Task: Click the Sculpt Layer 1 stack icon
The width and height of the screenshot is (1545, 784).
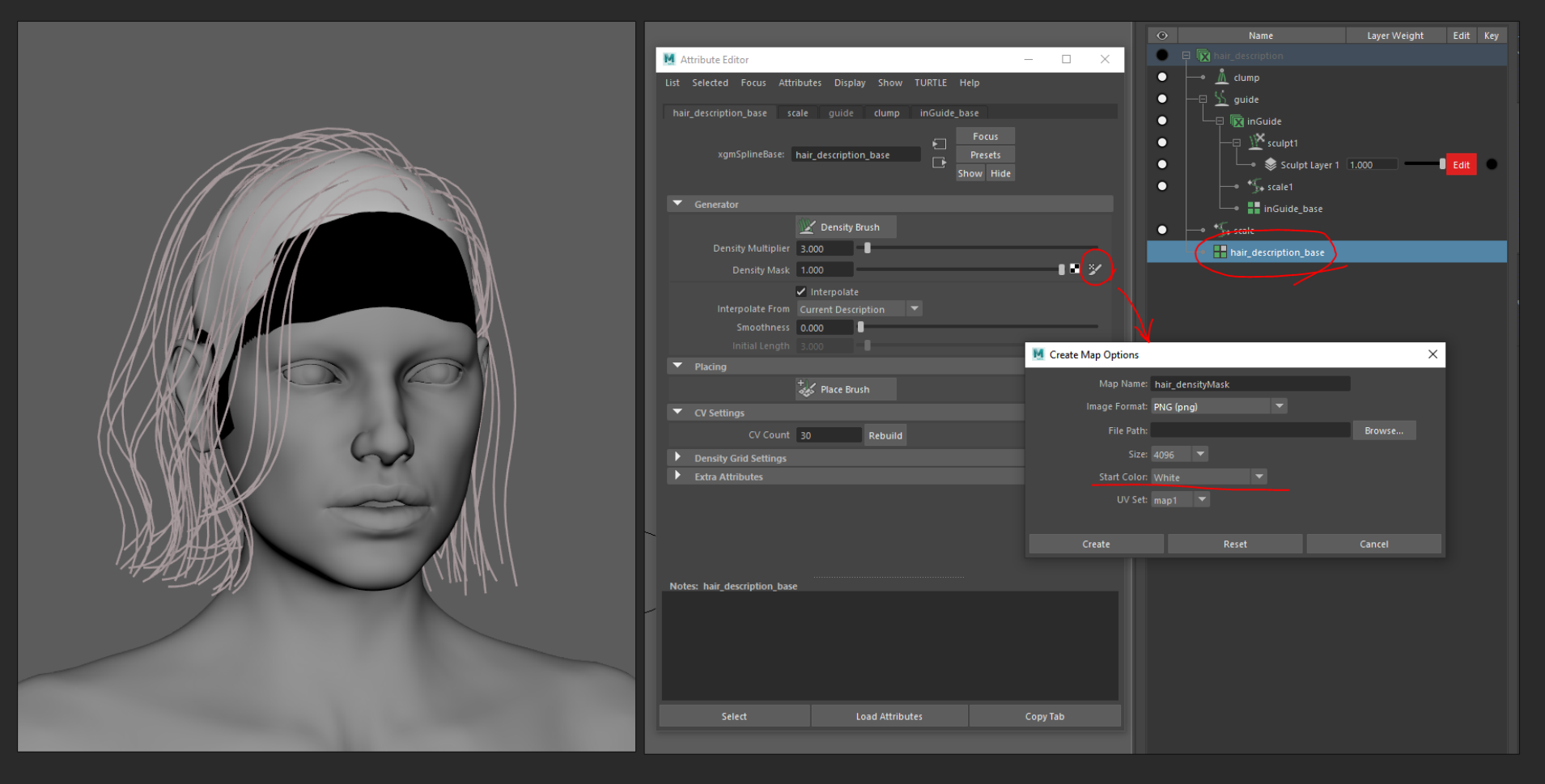Action: pyautogui.click(x=1271, y=164)
